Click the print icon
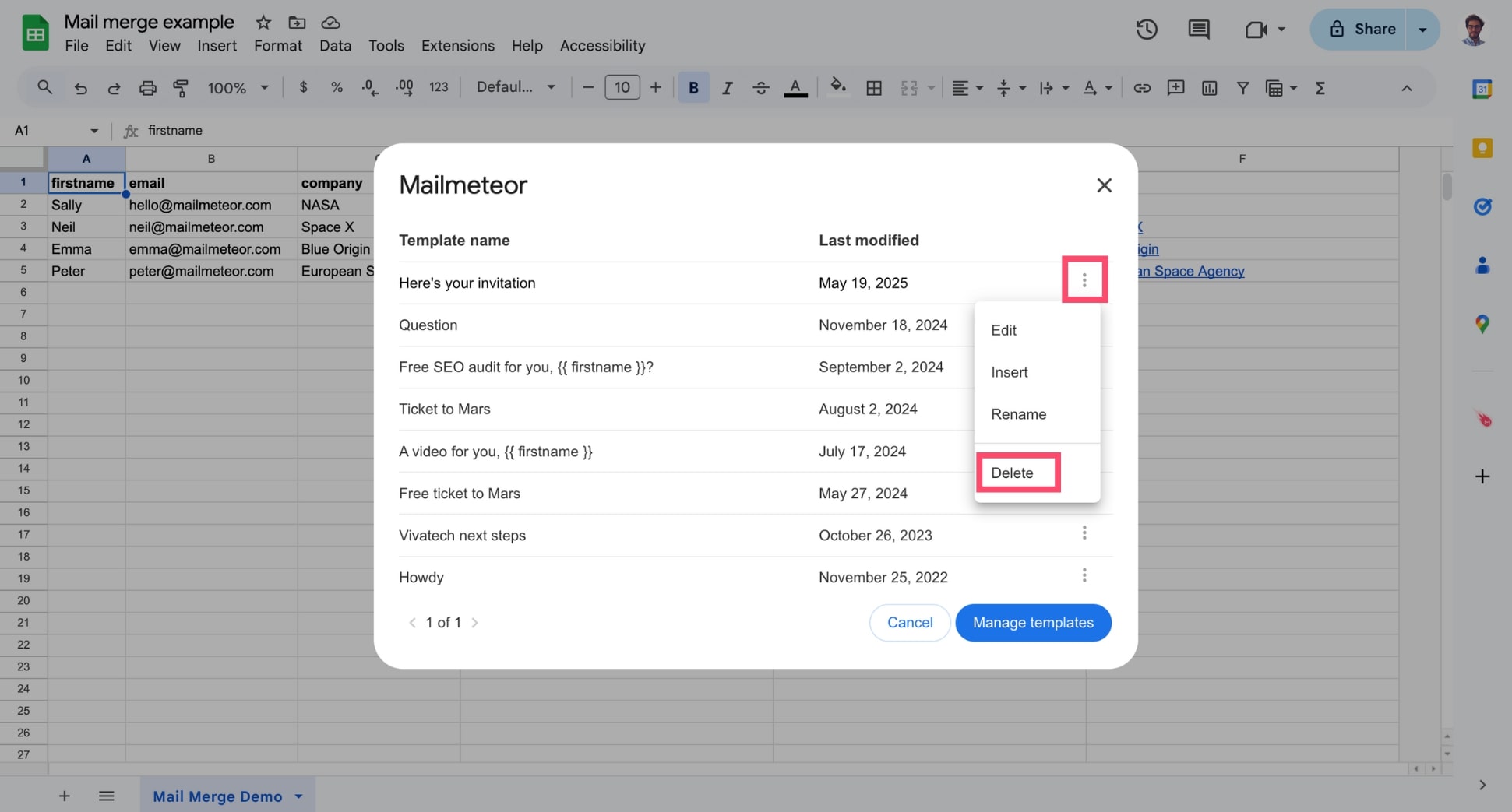Viewport: 1512px width, 812px height. pos(147,88)
